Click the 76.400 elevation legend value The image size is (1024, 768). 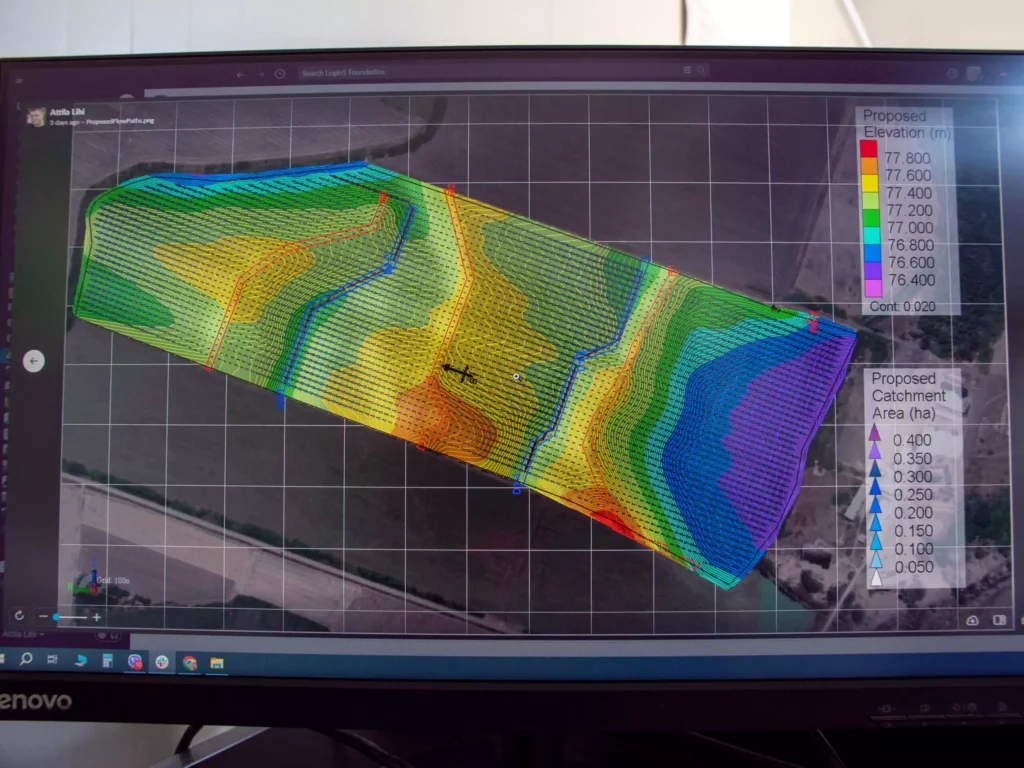912,280
